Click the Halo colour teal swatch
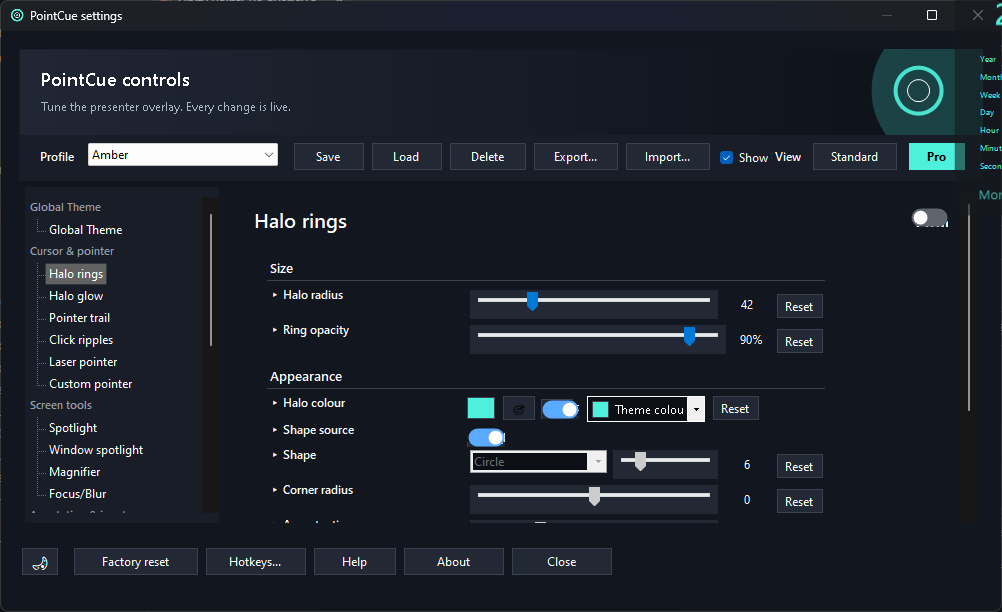Image resolution: width=1002 pixels, height=612 pixels. point(481,408)
